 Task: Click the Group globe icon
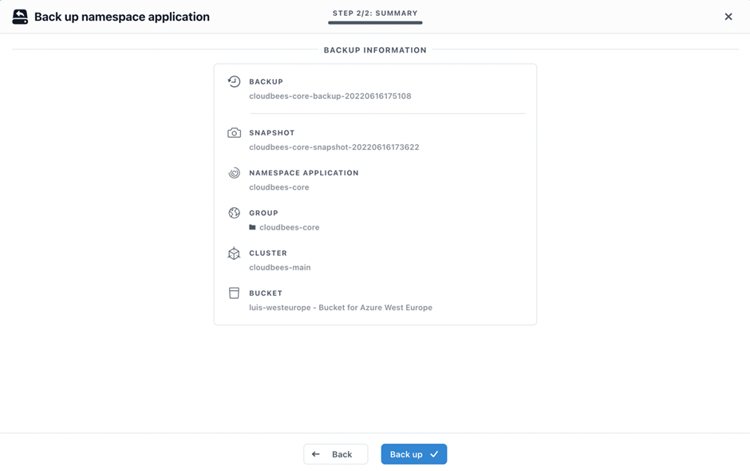(234, 213)
